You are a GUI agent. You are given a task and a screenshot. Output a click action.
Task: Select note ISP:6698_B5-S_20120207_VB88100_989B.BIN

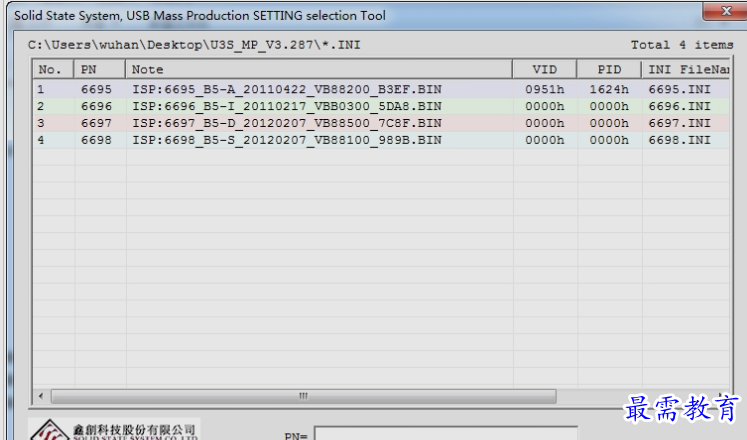[x=287, y=140]
